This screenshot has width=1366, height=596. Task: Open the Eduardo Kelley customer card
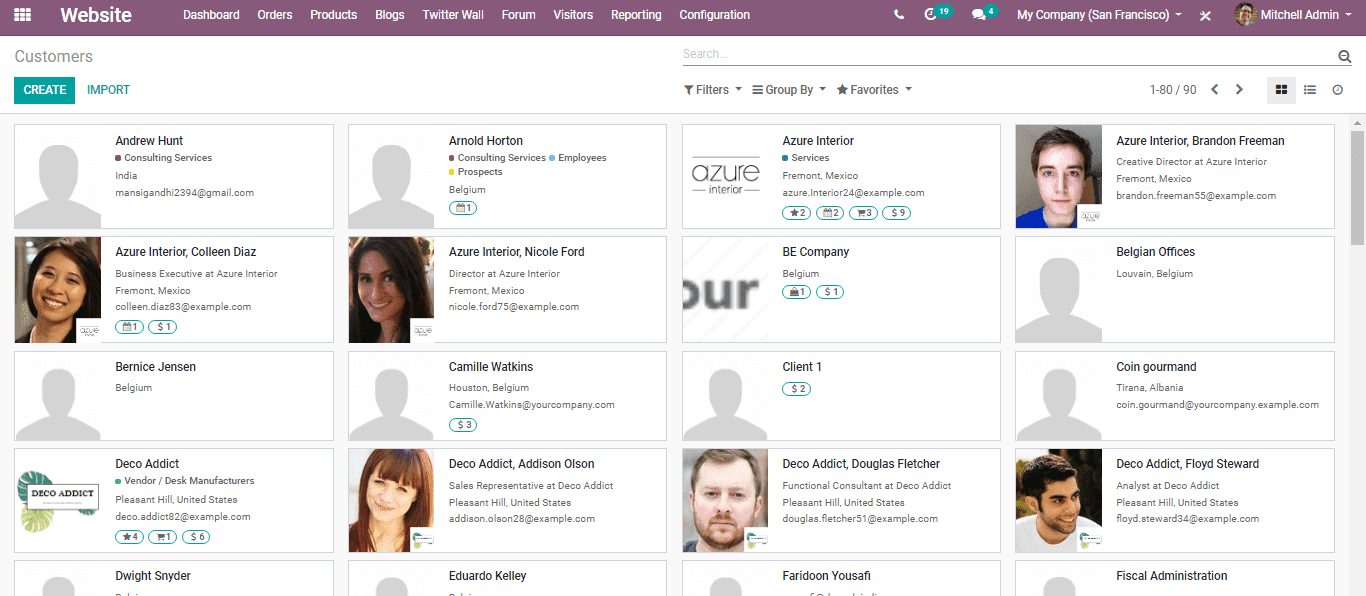point(507,578)
